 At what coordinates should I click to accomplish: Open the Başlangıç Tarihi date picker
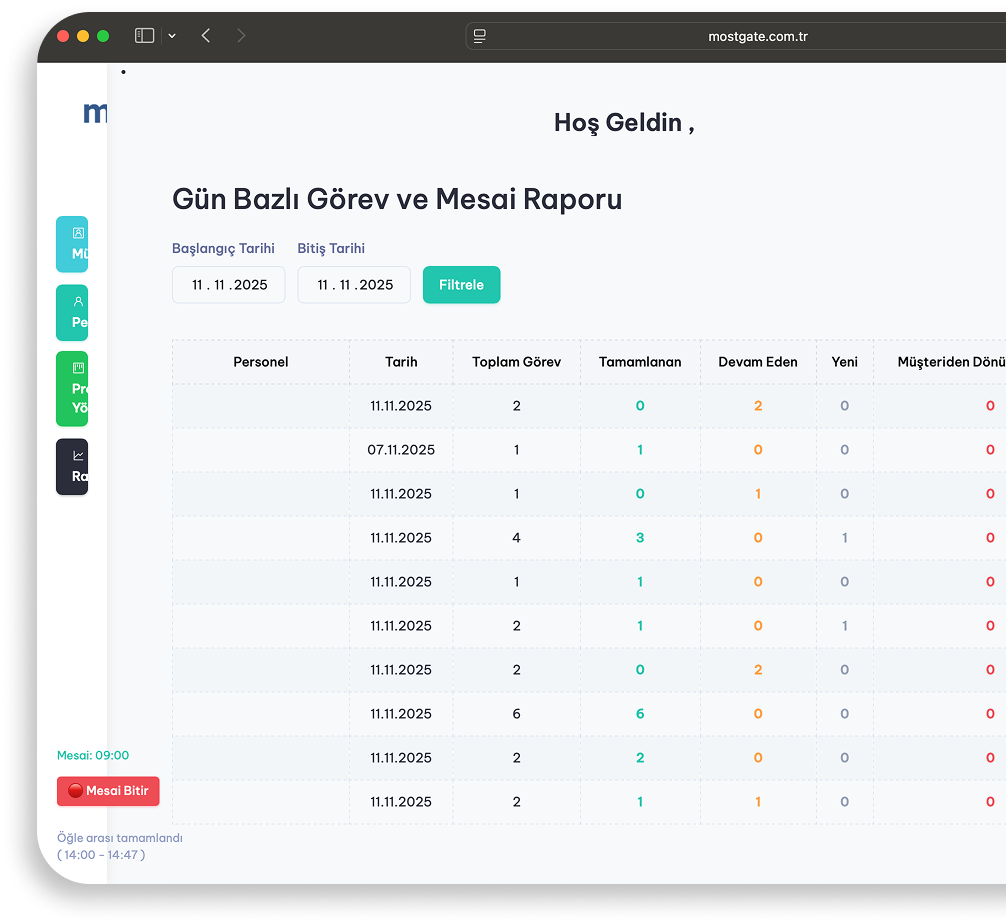229,285
